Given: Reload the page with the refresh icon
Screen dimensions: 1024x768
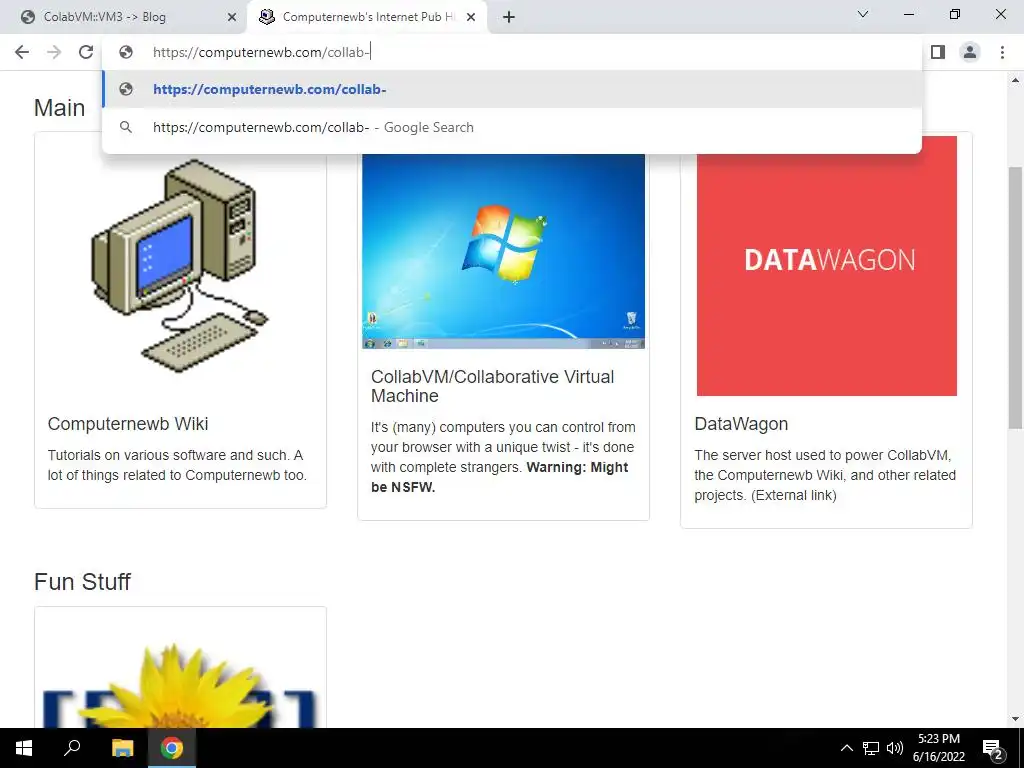Looking at the screenshot, I should tap(86, 52).
